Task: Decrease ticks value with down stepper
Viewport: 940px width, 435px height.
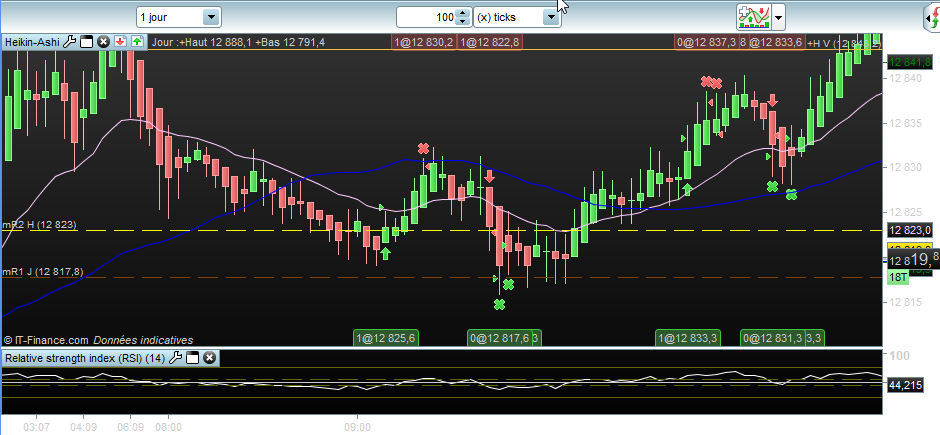Action: click(462, 22)
